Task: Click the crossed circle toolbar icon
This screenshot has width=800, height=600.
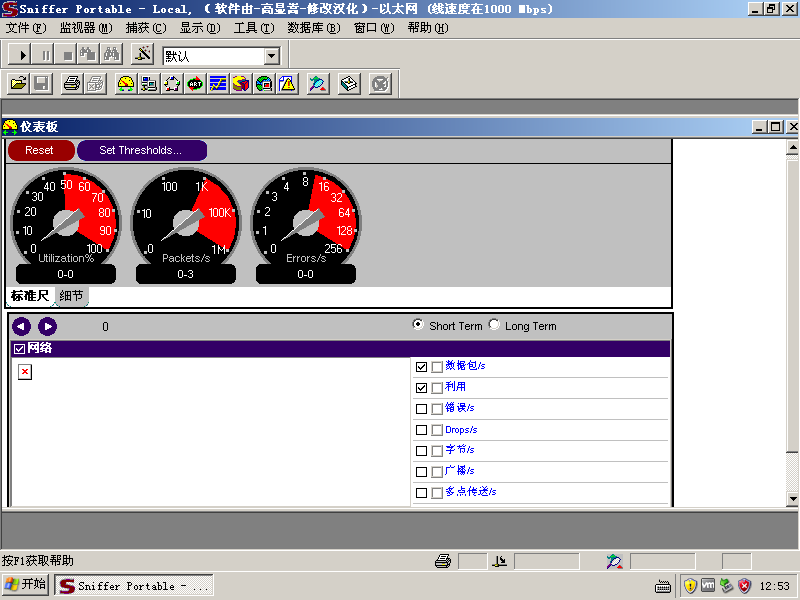Action: [x=381, y=84]
